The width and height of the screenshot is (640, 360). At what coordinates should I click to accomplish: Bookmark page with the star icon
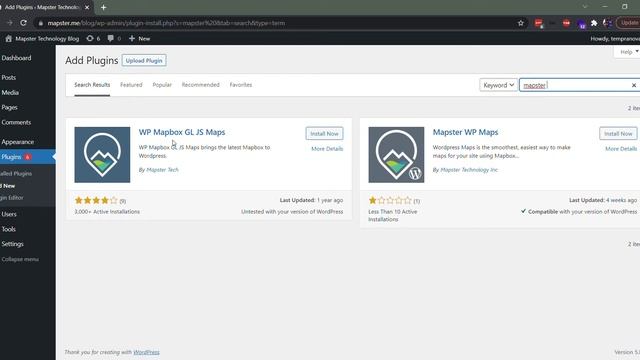click(x=520, y=23)
